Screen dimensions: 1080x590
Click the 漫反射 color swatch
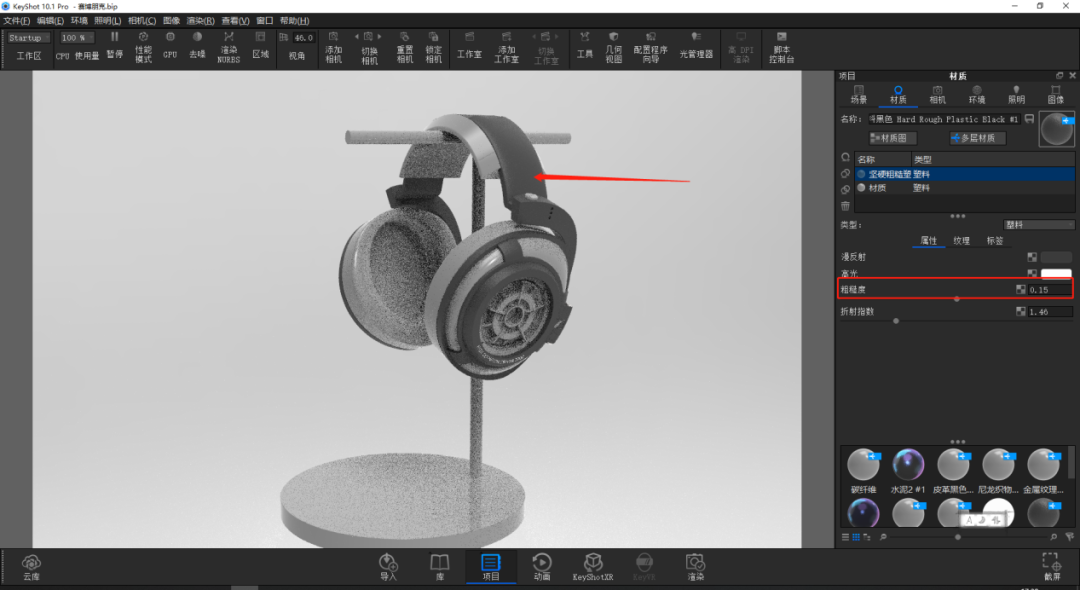[x=1056, y=257]
